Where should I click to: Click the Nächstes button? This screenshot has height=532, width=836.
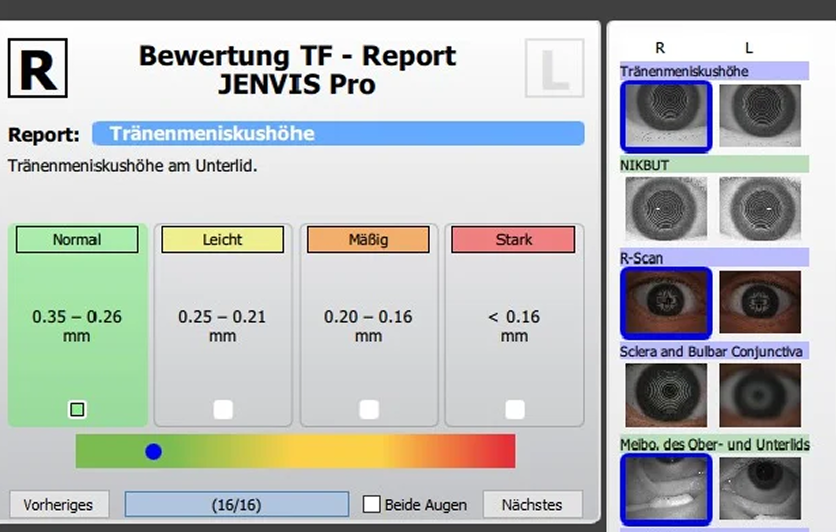click(x=532, y=504)
